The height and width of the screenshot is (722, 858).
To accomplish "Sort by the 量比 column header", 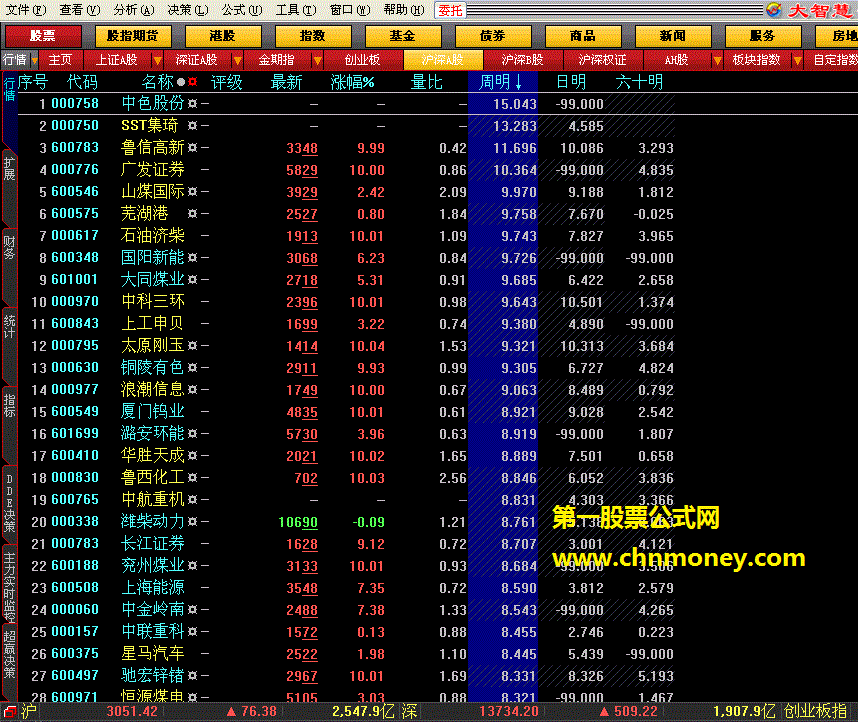I will tap(427, 83).
